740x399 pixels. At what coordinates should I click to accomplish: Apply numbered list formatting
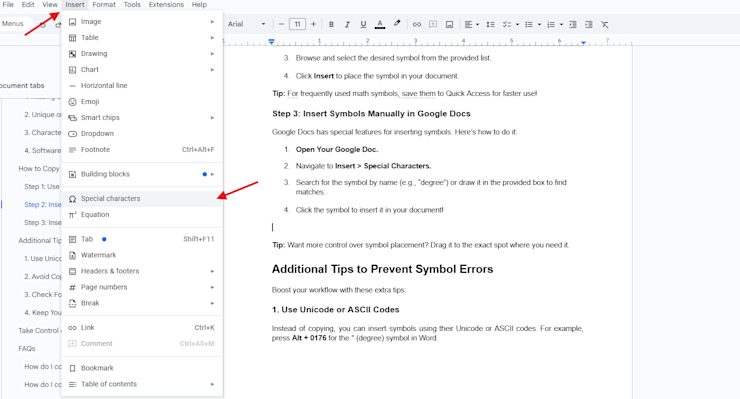pyautogui.click(x=551, y=24)
